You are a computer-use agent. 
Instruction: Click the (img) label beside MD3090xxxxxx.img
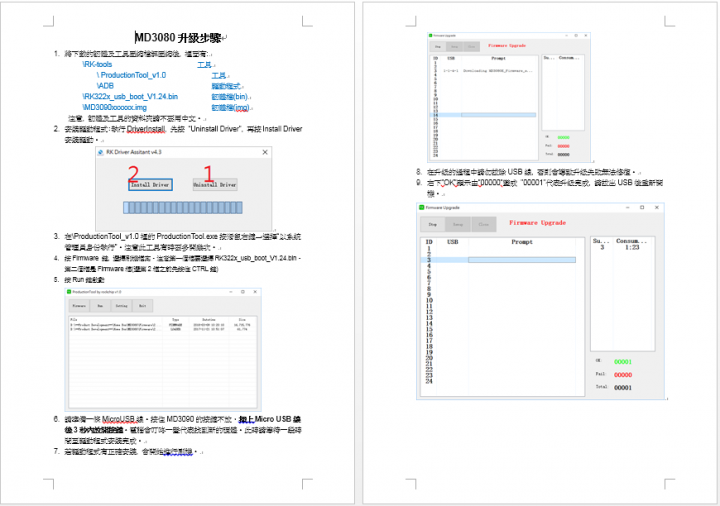click(x=230, y=107)
